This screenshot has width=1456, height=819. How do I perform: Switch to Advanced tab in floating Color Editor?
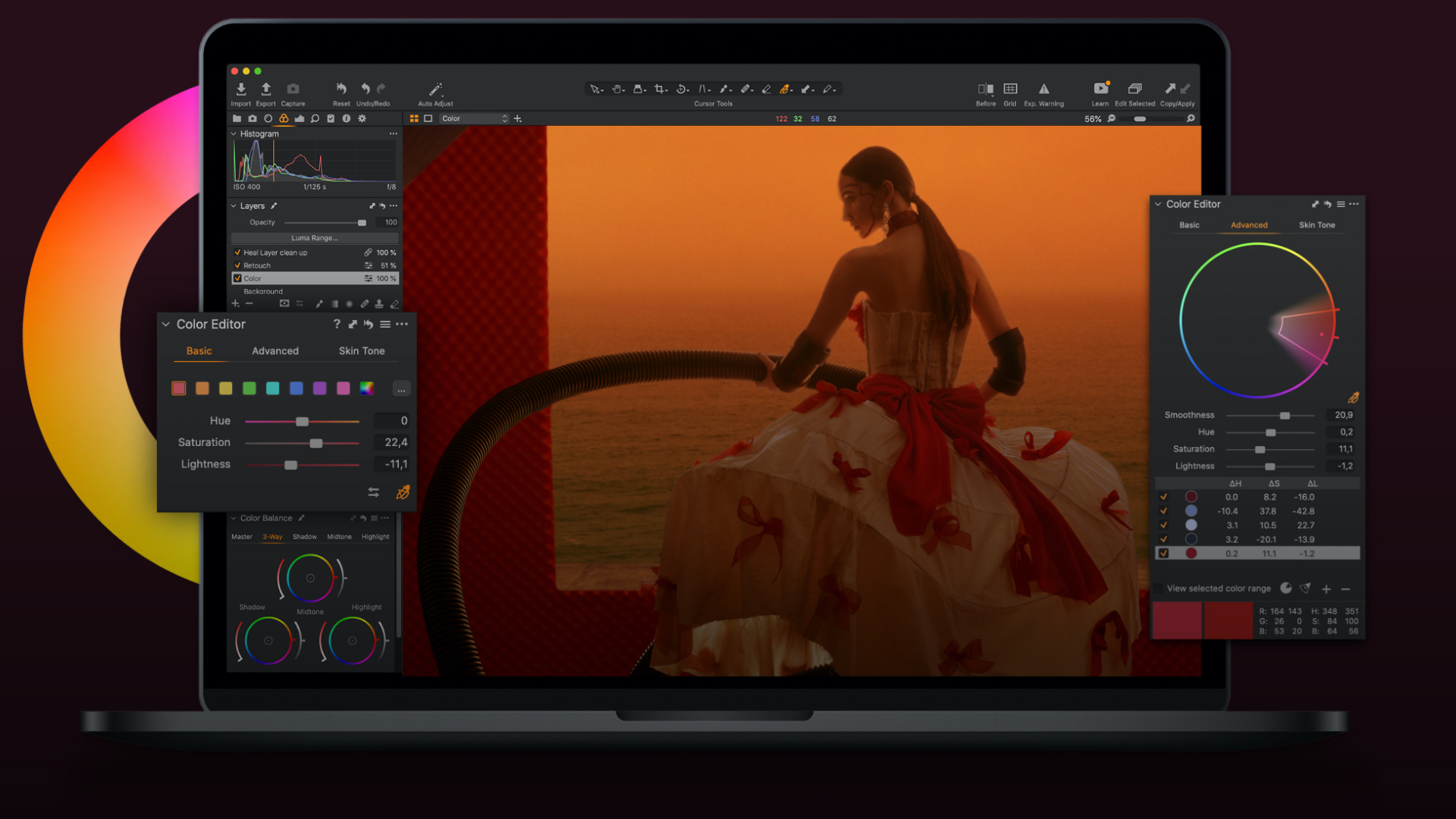click(x=275, y=350)
